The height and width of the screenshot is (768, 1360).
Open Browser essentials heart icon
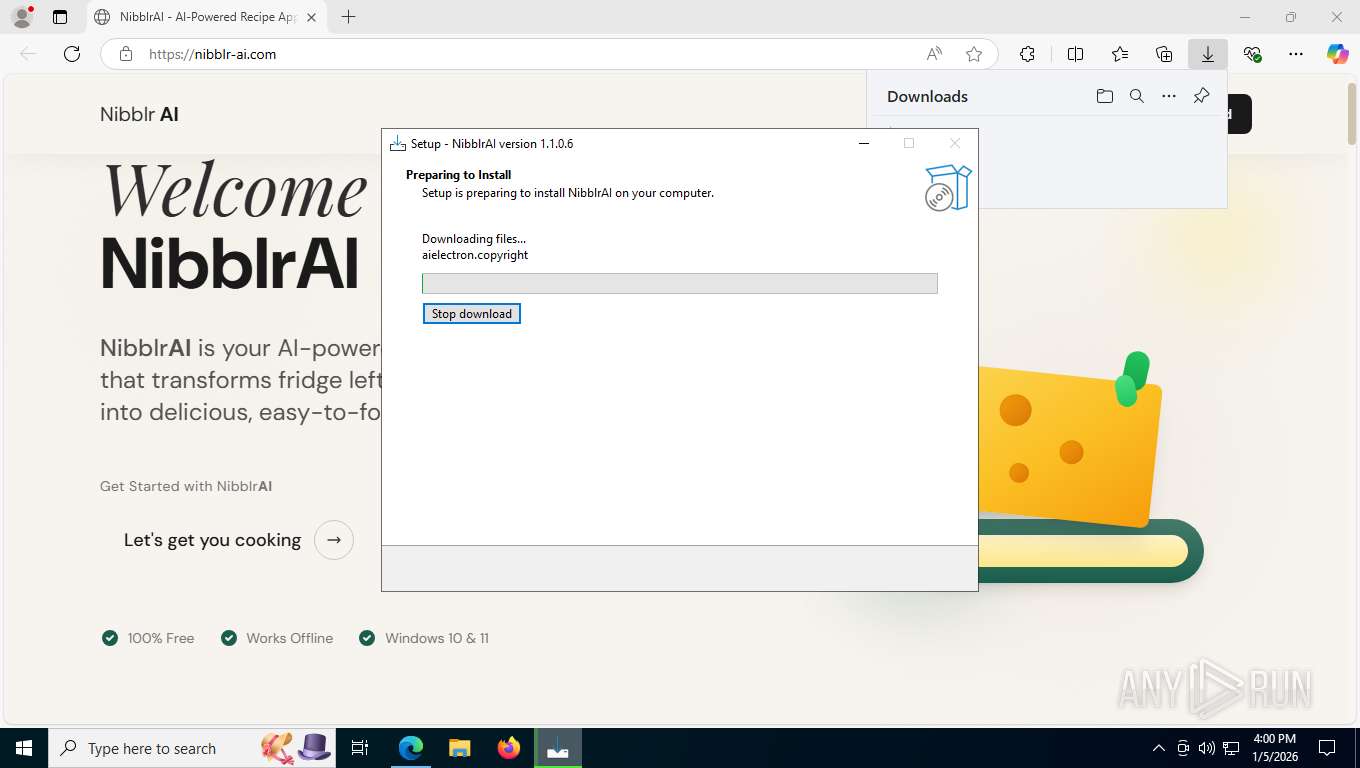[x=1252, y=54]
